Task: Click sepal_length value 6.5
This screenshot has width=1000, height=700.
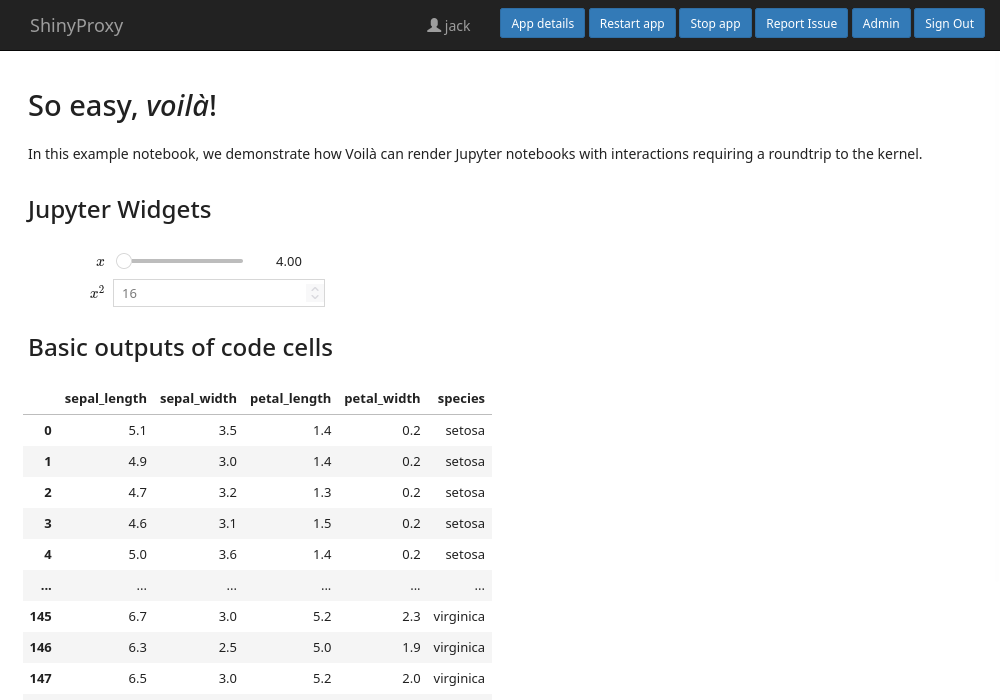Action: click(x=137, y=678)
